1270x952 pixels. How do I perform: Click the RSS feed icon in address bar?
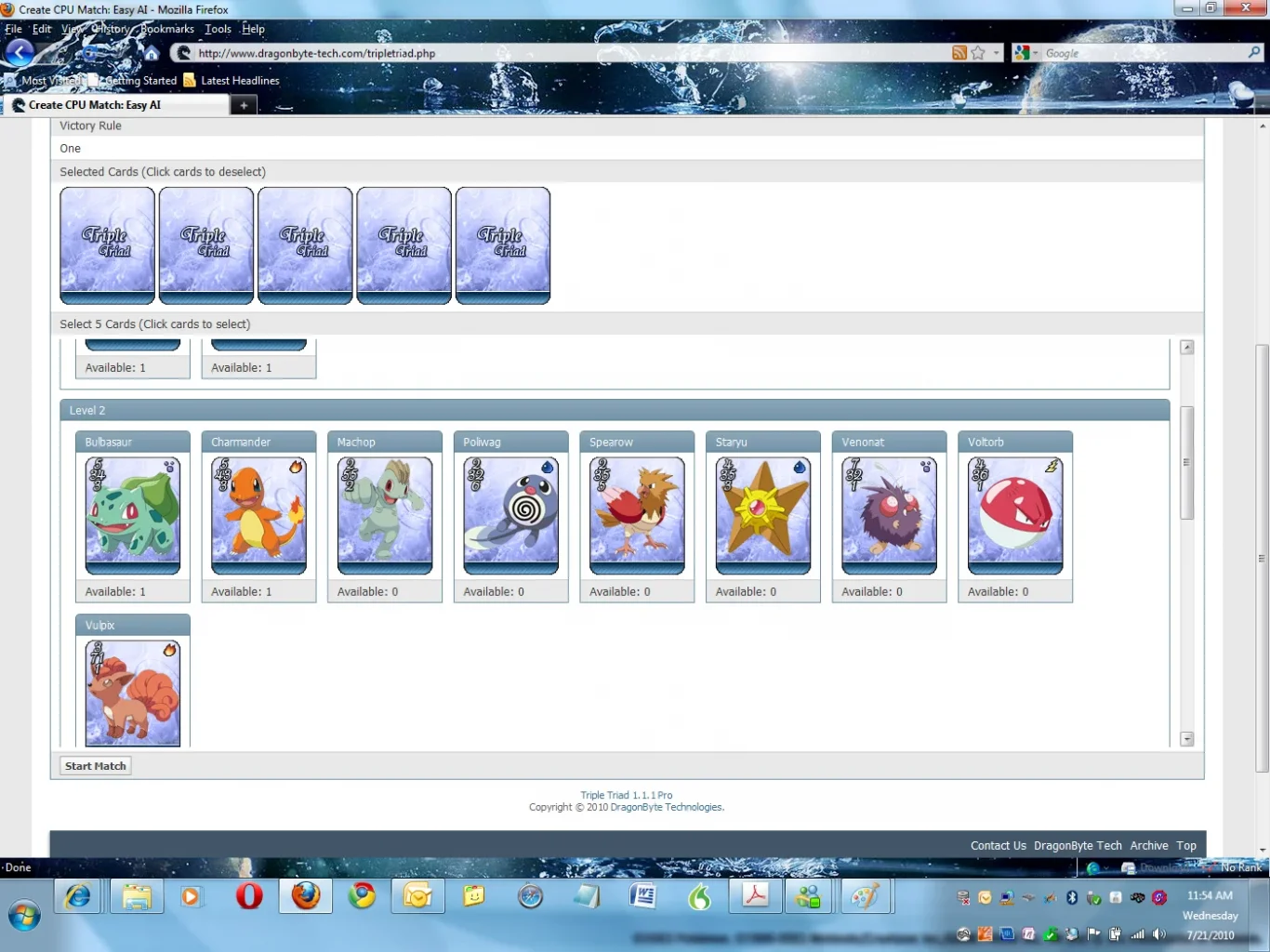(959, 53)
